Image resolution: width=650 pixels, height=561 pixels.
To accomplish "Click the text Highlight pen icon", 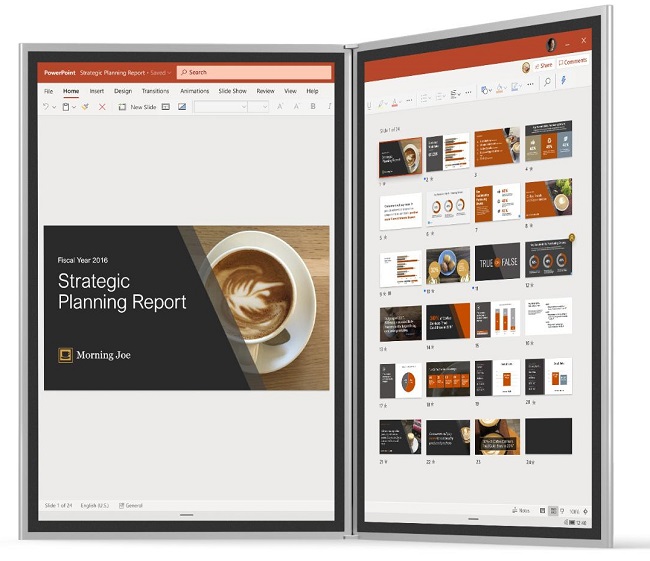I will coord(381,104).
